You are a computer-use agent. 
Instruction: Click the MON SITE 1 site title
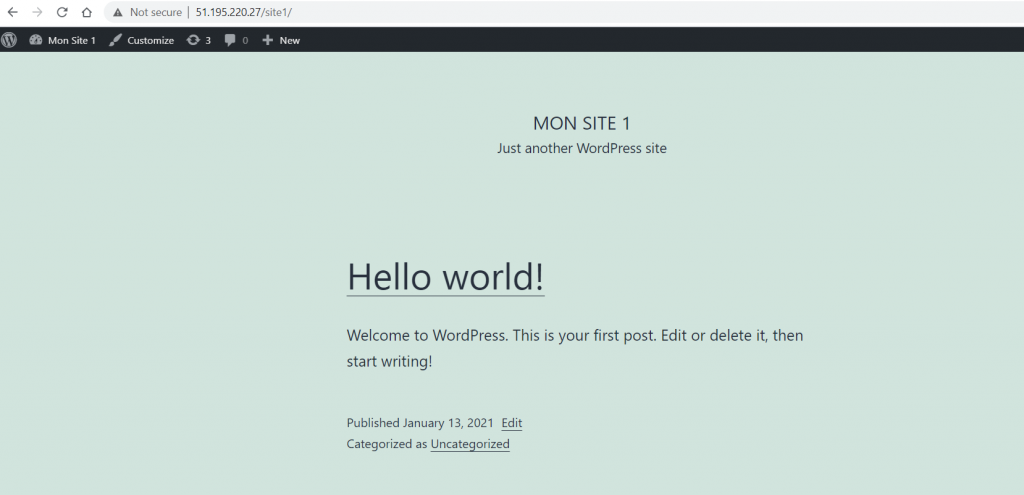tap(582, 123)
